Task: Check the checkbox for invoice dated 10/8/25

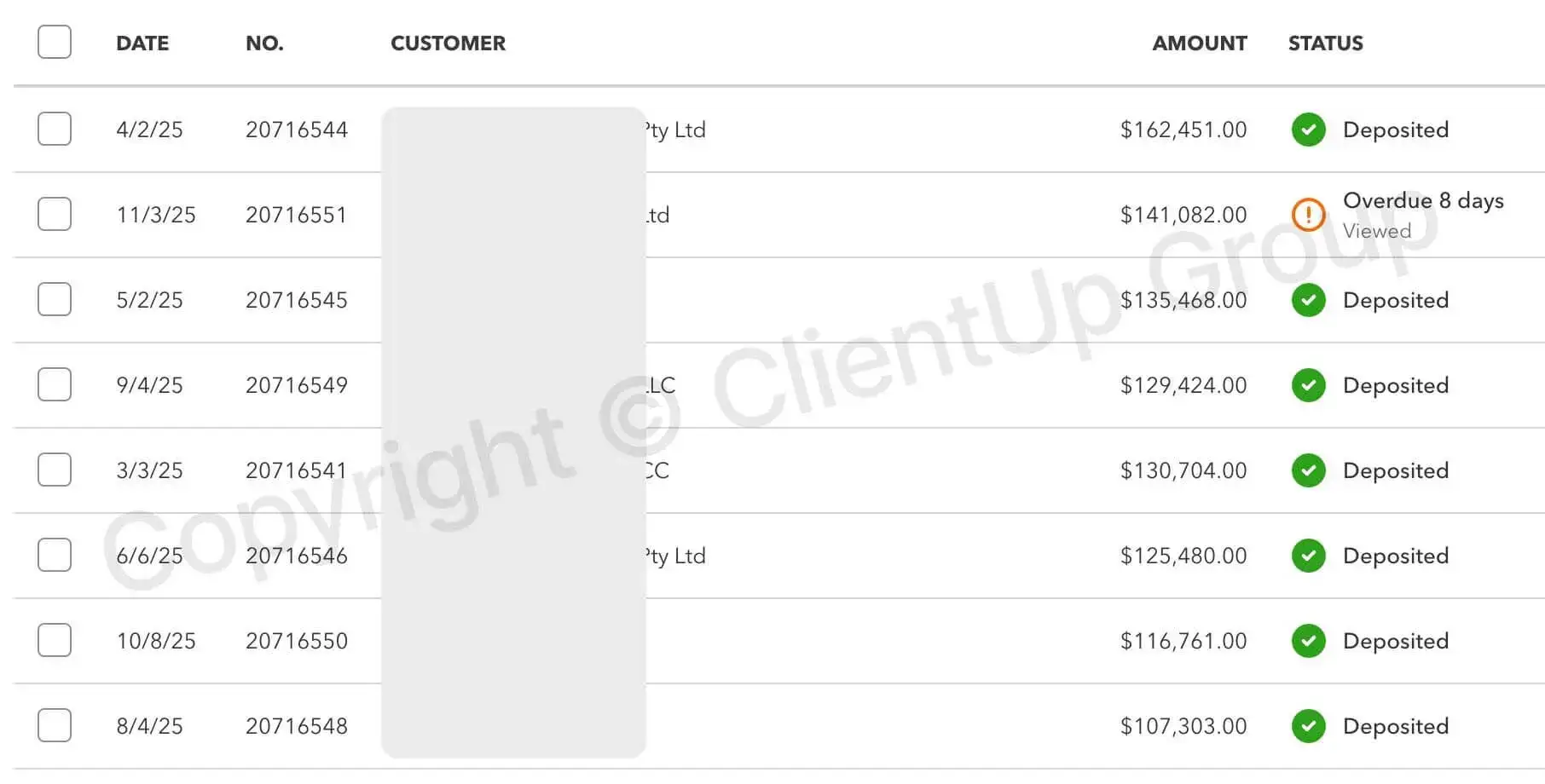Action: point(54,641)
